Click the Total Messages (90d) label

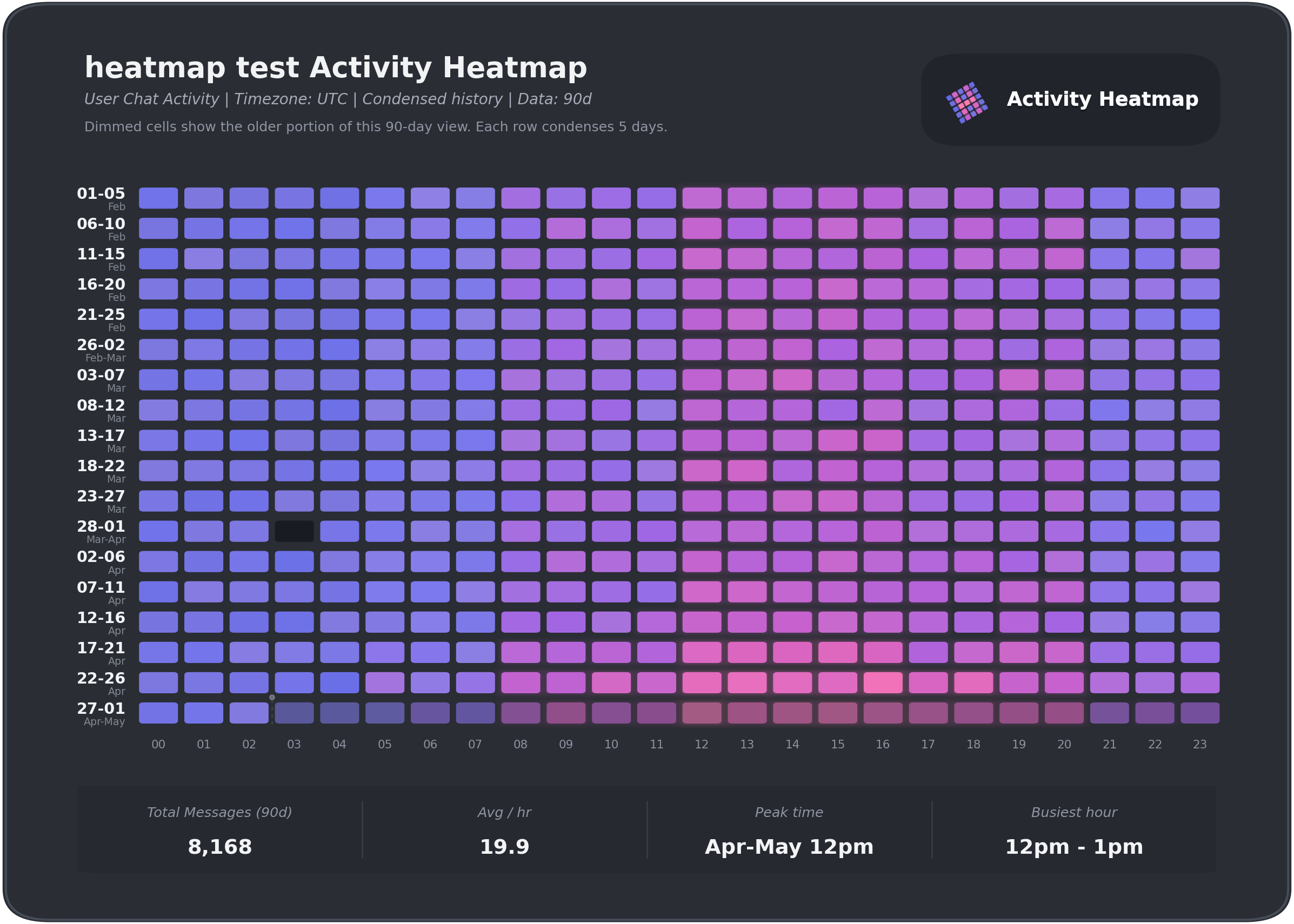219,812
